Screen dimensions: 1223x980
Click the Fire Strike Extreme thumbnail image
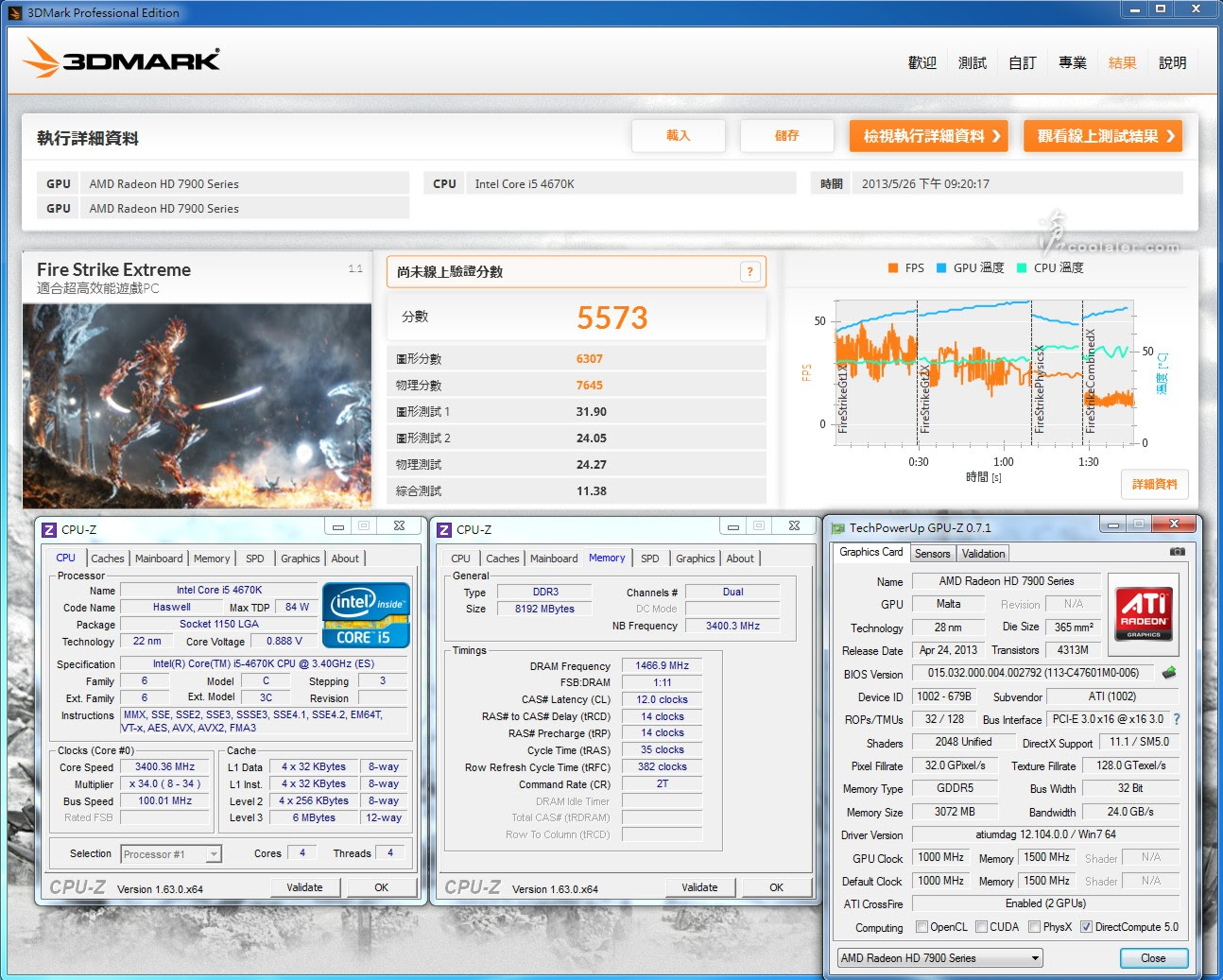(x=197, y=405)
